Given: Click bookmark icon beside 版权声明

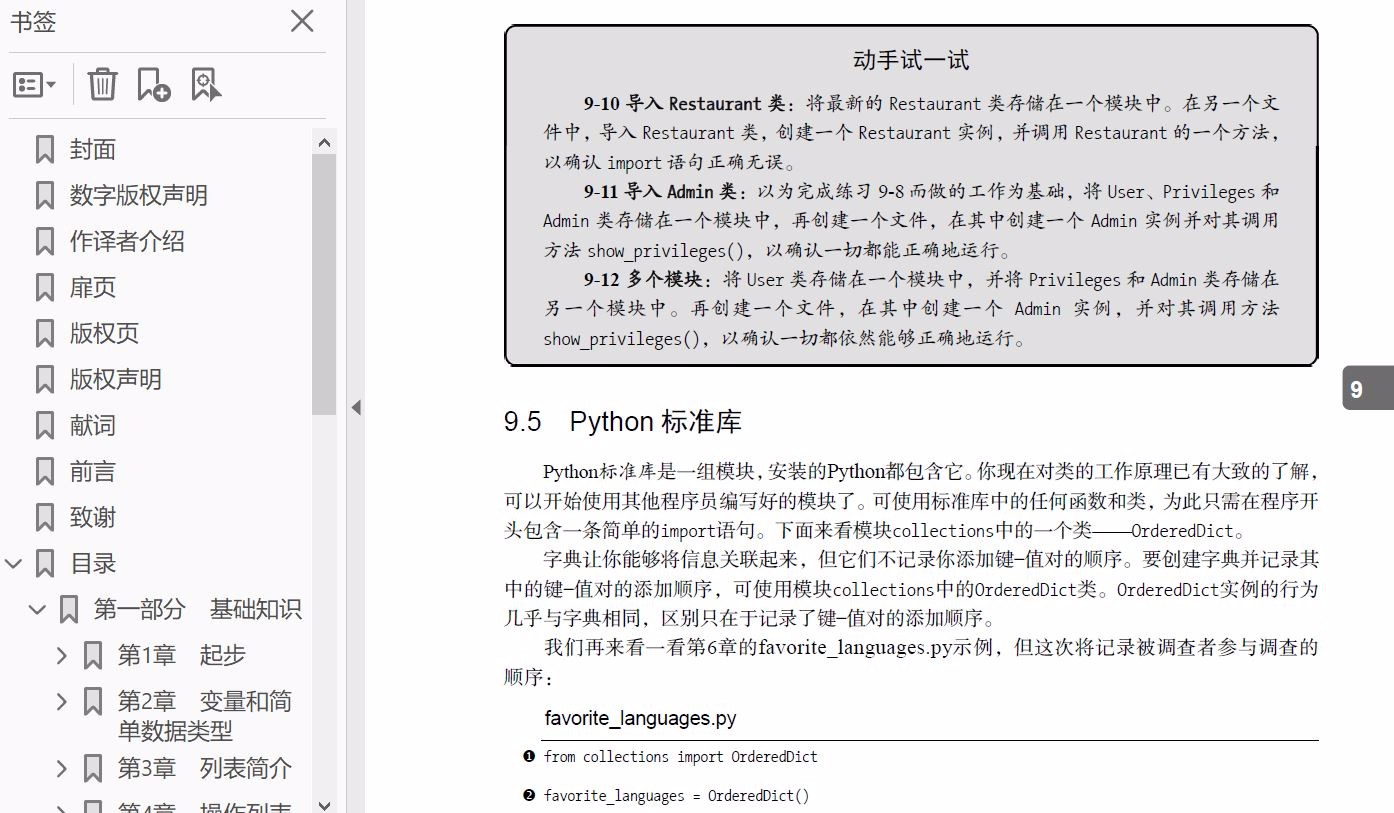Looking at the screenshot, I should click(x=45, y=380).
